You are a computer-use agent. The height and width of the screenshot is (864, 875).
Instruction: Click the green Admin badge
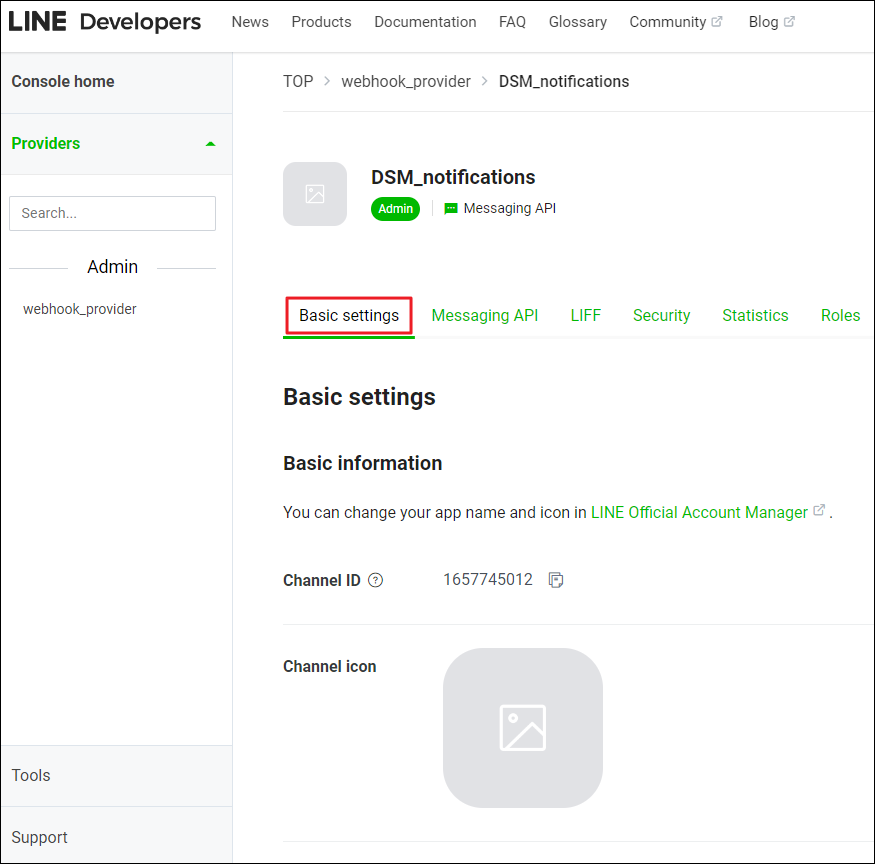(x=396, y=209)
